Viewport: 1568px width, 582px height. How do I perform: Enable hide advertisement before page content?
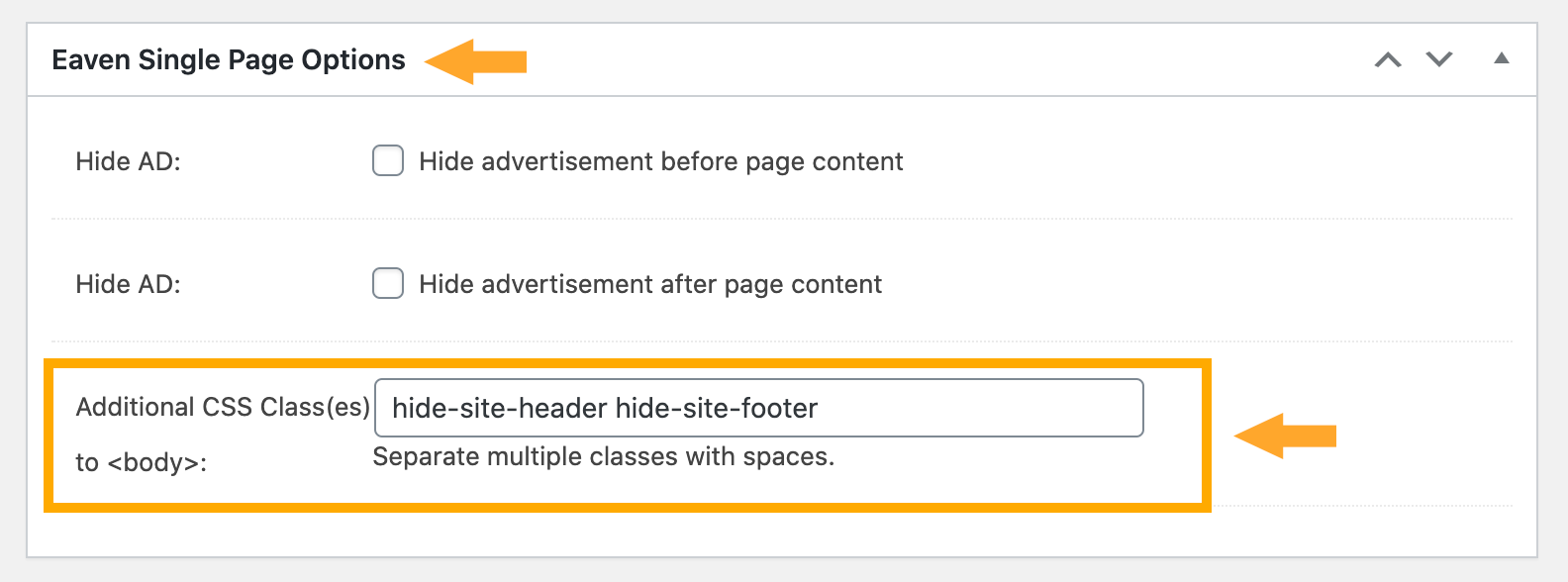coord(387,159)
